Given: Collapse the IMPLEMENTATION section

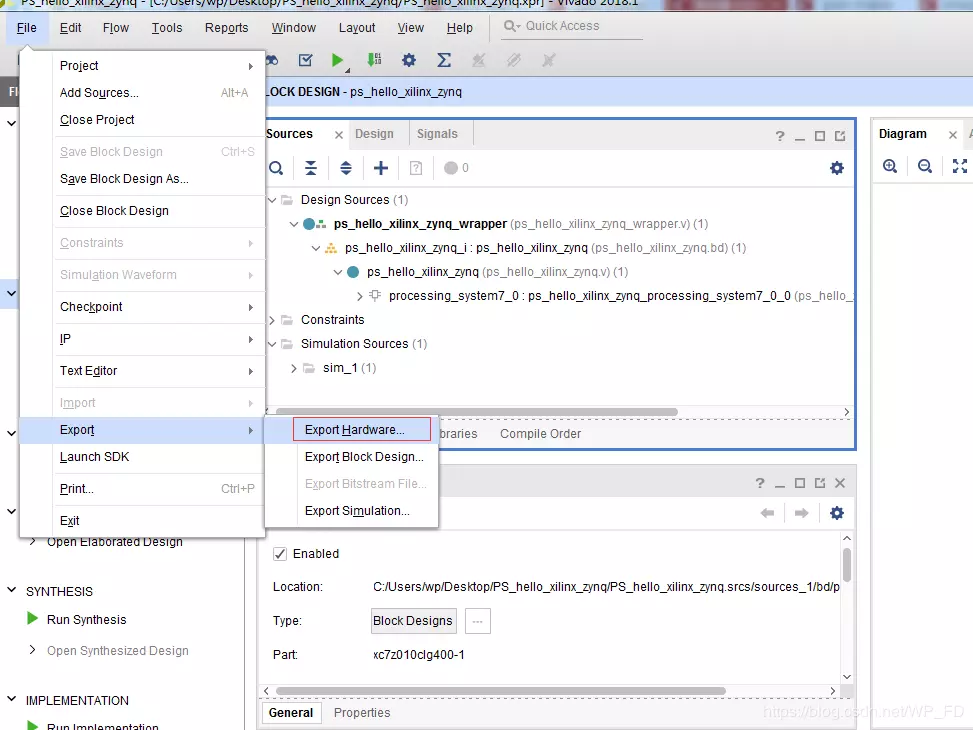Looking at the screenshot, I should [x=12, y=699].
